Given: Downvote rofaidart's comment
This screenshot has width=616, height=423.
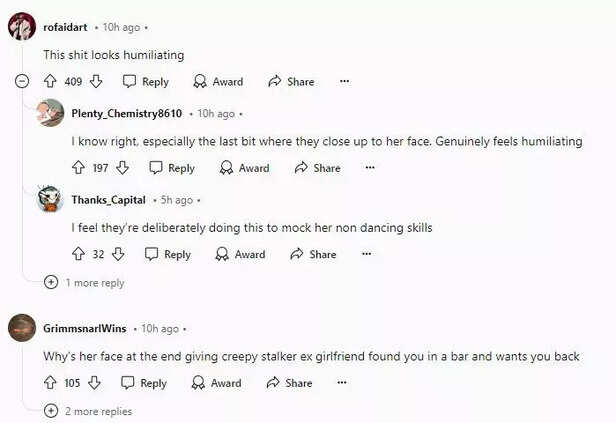Looking at the screenshot, I should pos(97,81).
